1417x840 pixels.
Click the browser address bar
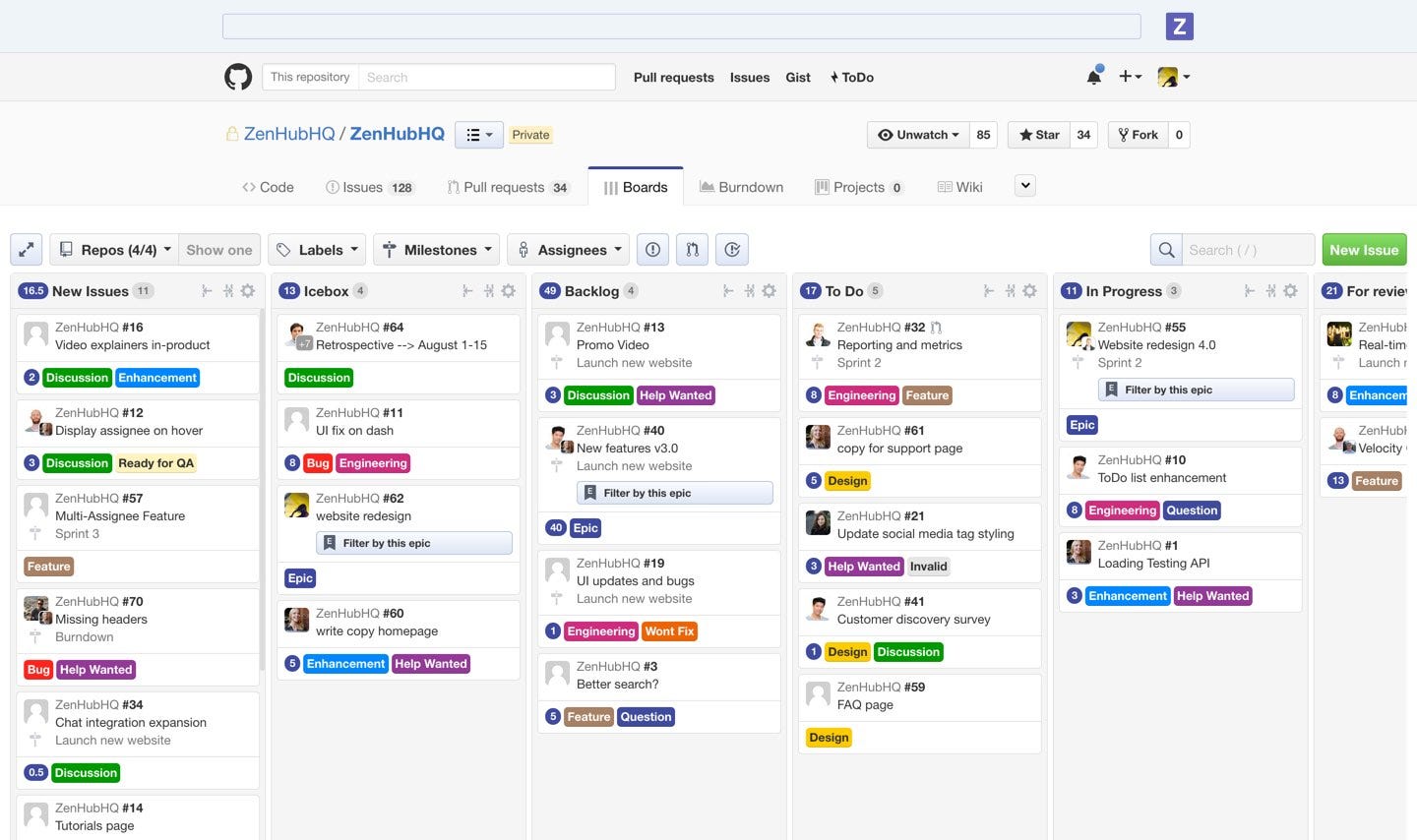(681, 27)
